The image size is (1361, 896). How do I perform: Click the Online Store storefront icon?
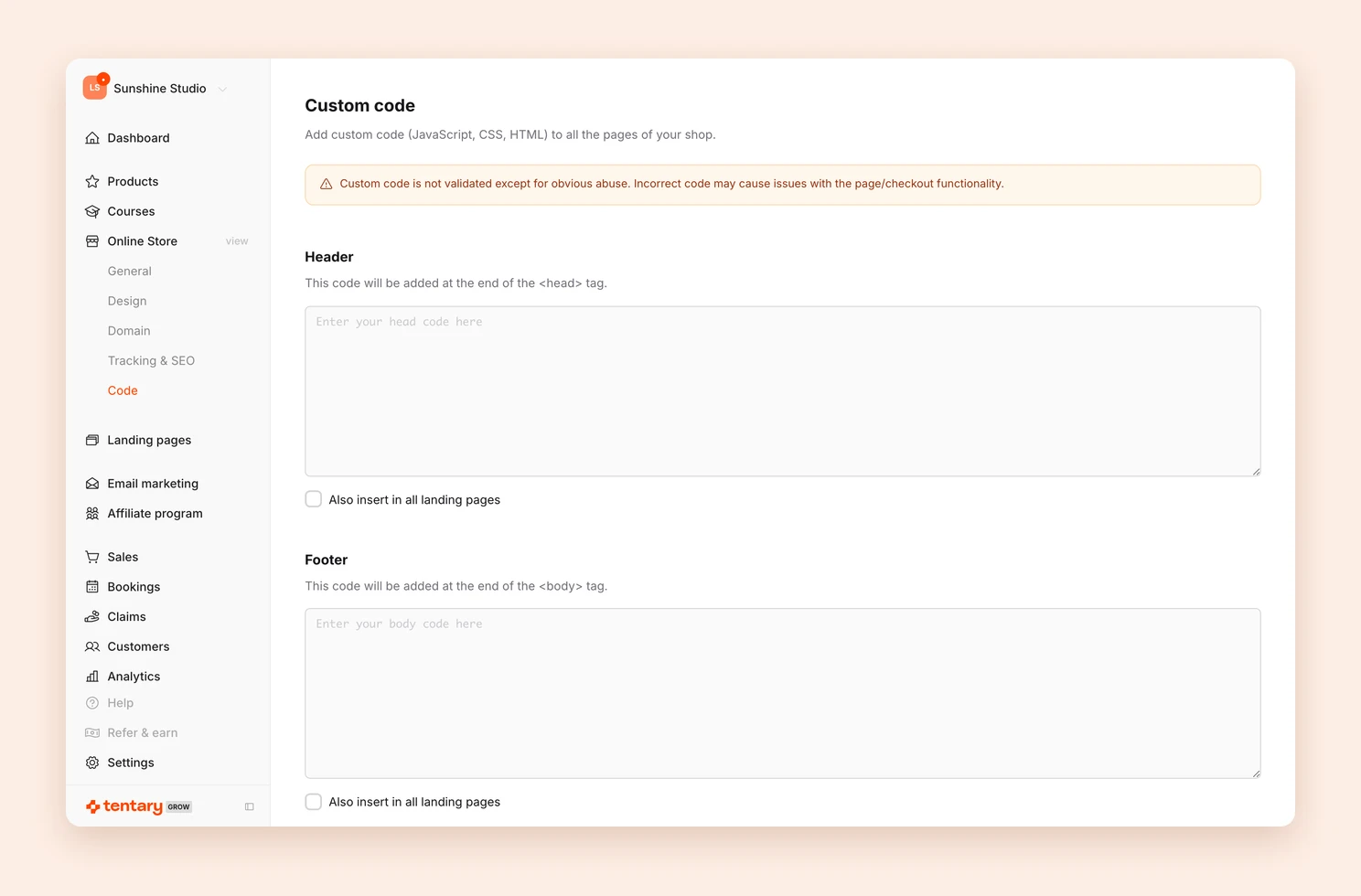92,241
